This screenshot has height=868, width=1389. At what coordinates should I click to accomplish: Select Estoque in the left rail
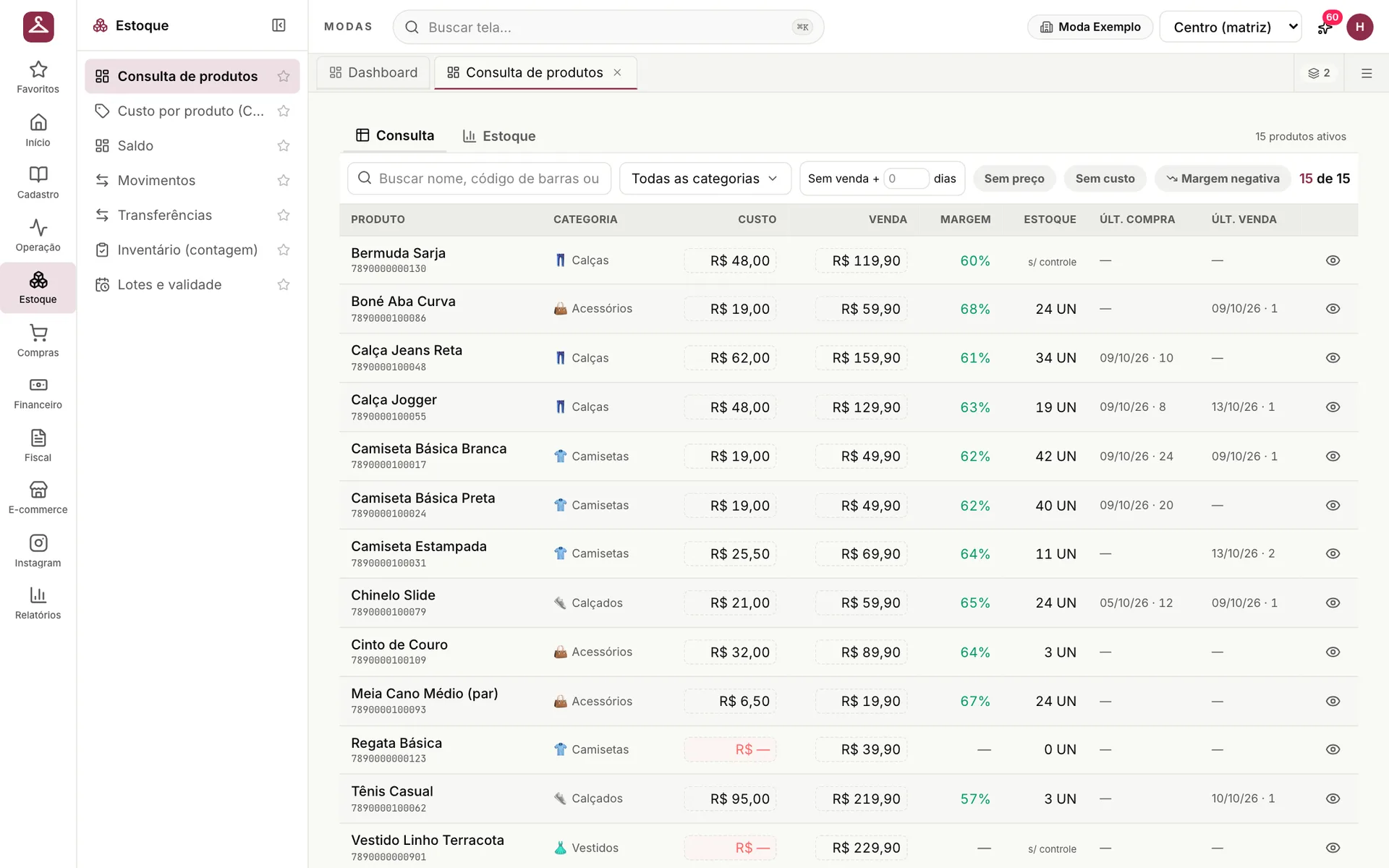[x=38, y=288]
